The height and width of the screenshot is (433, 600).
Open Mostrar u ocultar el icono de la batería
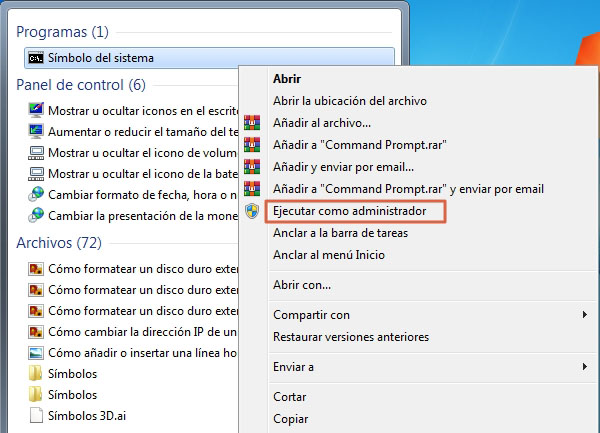point(143,174)
